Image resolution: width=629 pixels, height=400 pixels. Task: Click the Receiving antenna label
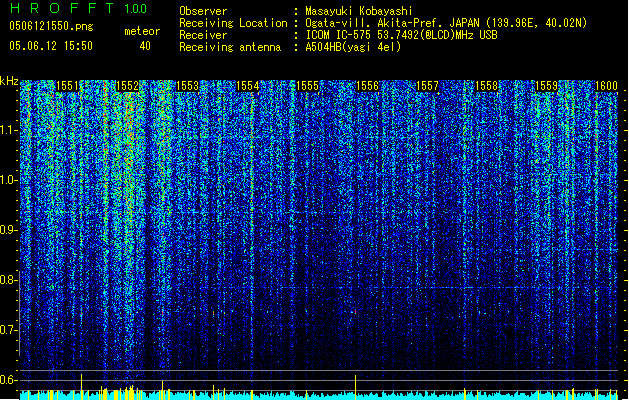[230, 47]
